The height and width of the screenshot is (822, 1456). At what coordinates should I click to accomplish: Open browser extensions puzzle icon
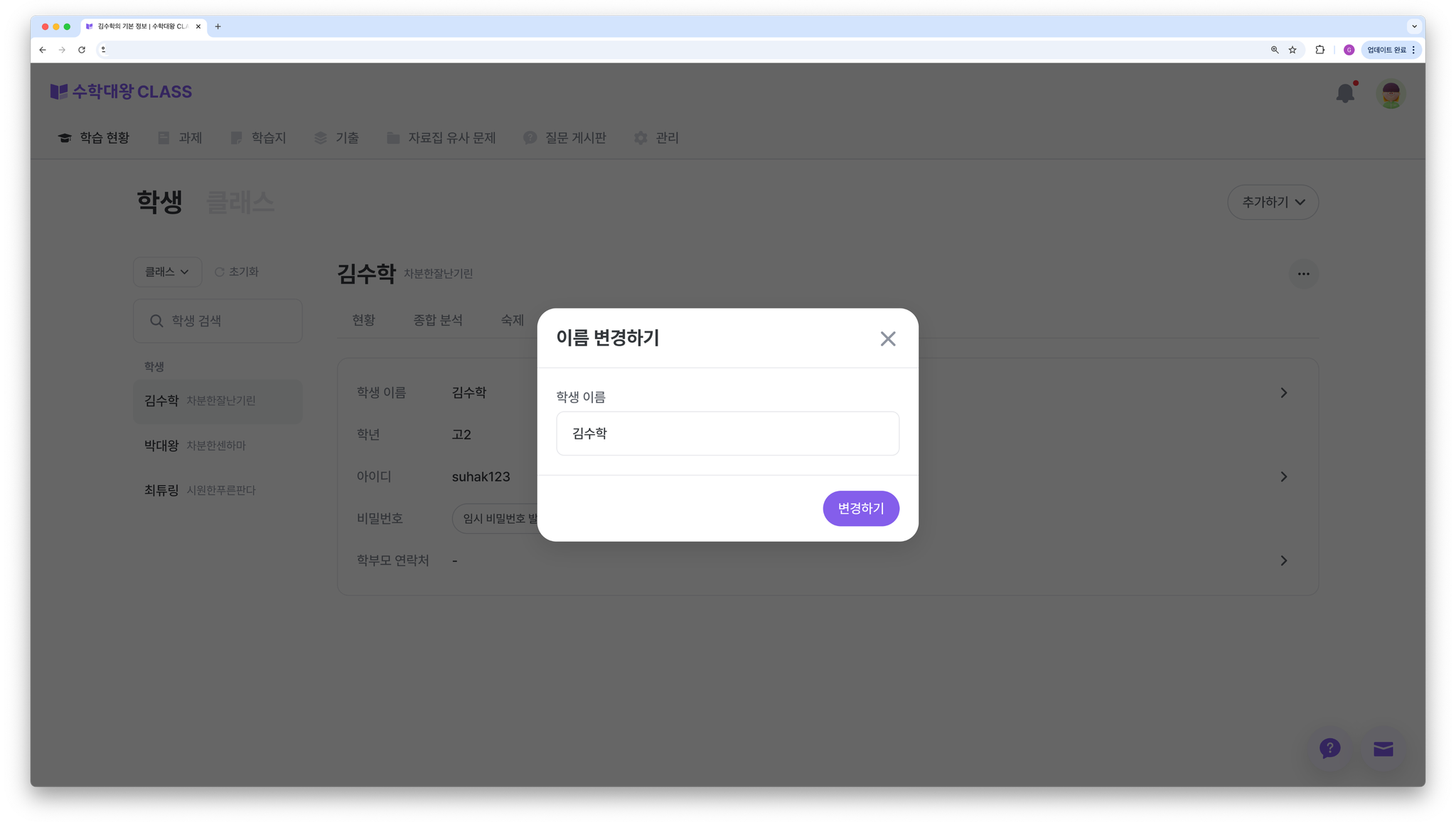[1319, 50]
